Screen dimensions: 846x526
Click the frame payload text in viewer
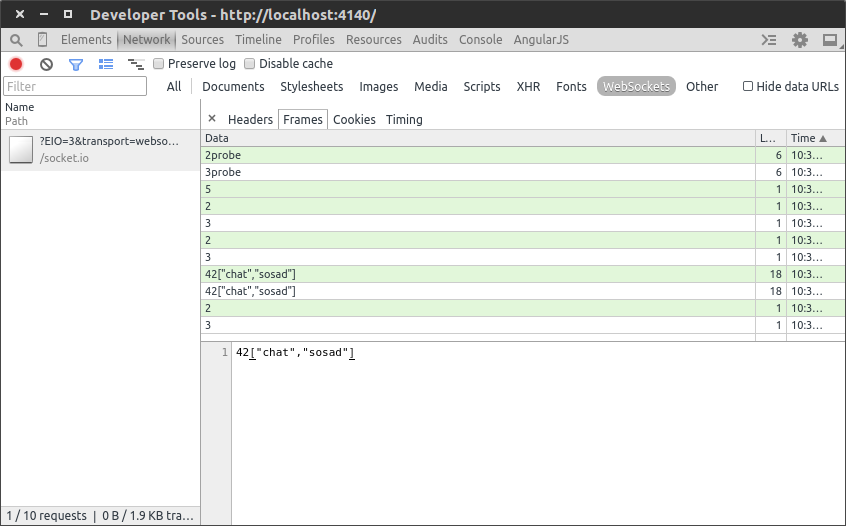[x=295, y=352]
